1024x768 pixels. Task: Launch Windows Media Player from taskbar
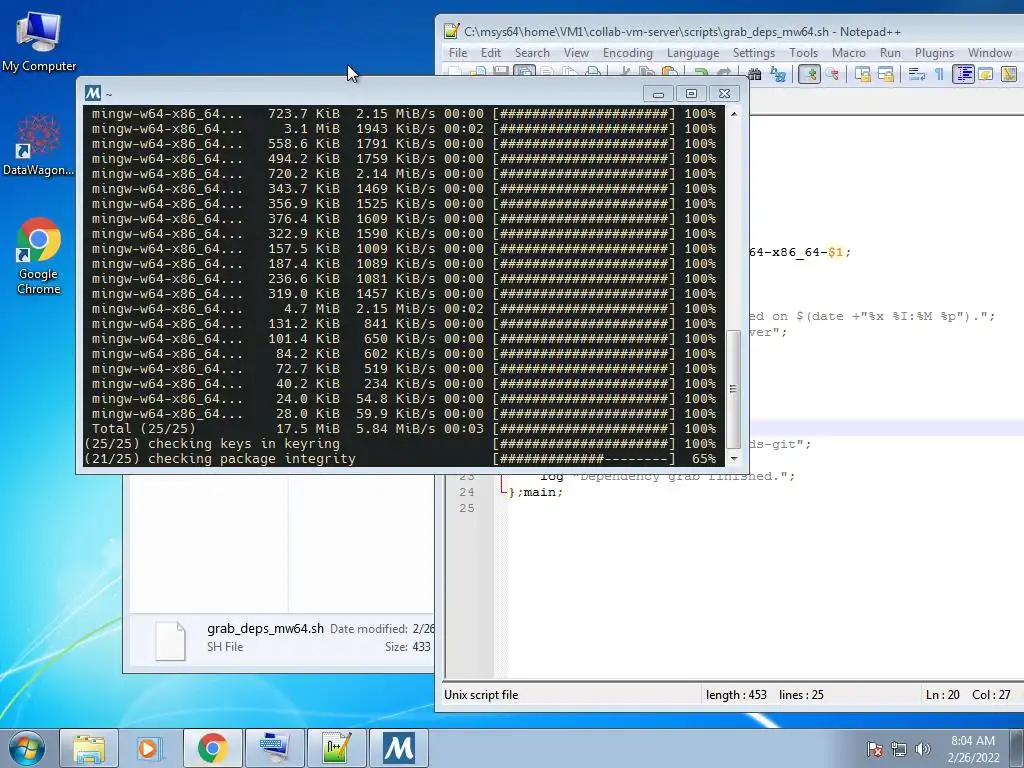tap(150, 748)
